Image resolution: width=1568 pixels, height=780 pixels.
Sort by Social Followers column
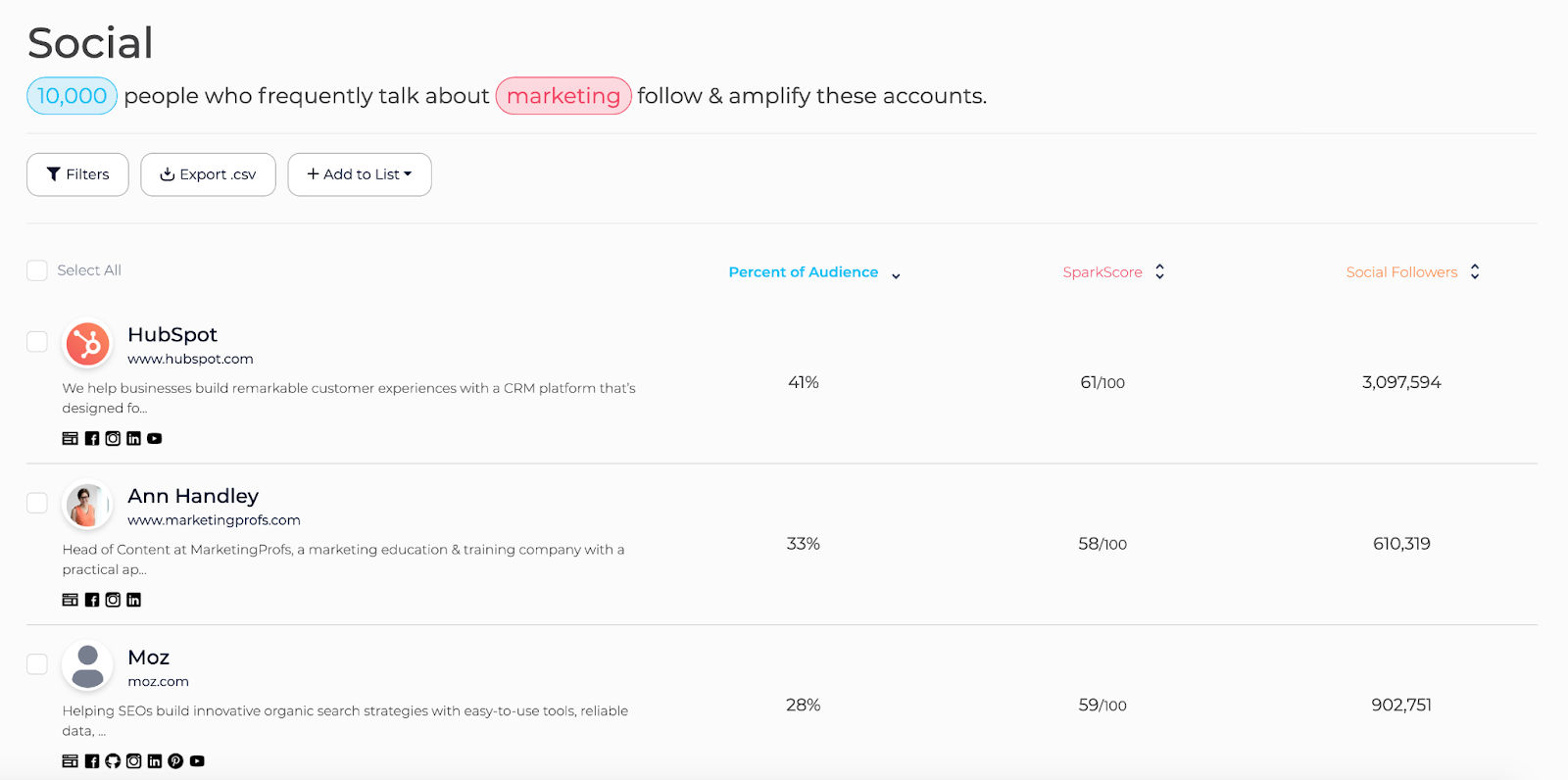[x=1412, y=272]
